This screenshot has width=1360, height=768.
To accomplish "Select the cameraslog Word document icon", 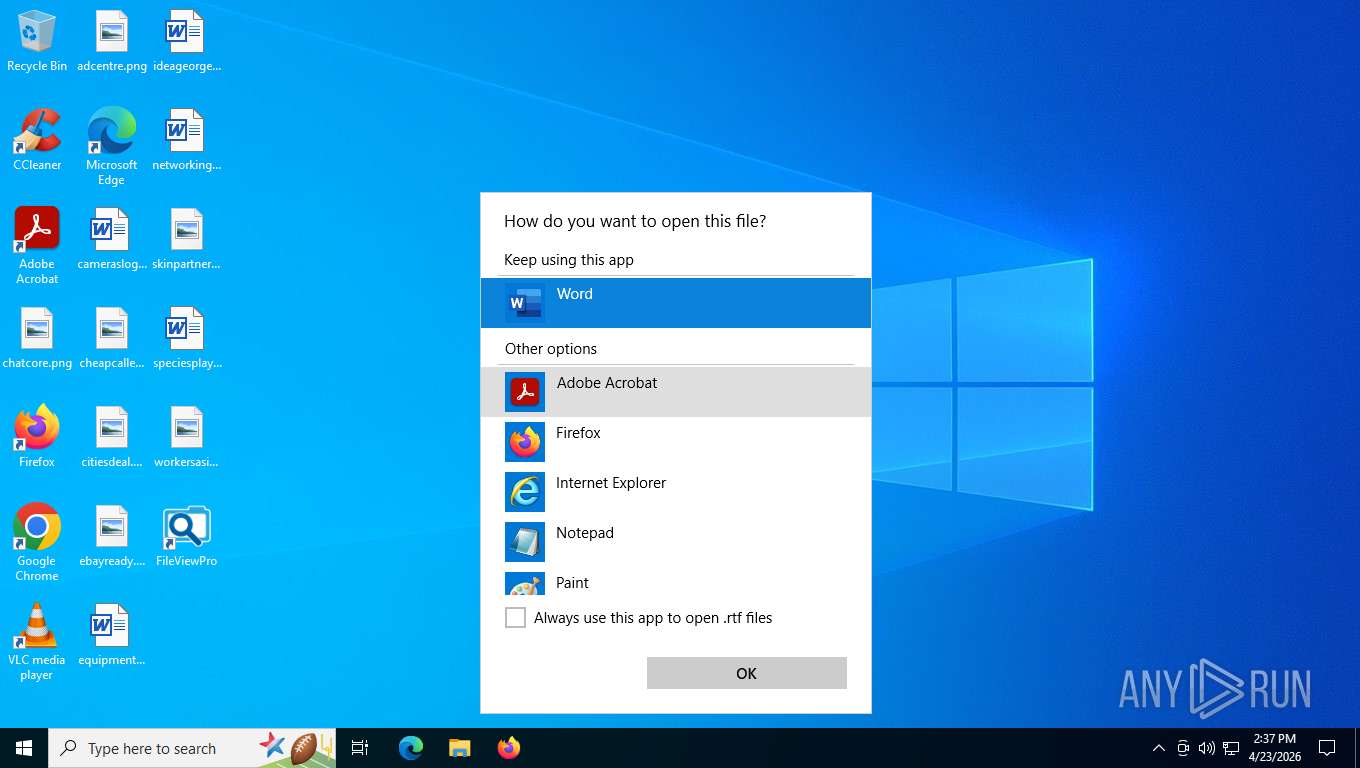I will pos(112,239).
